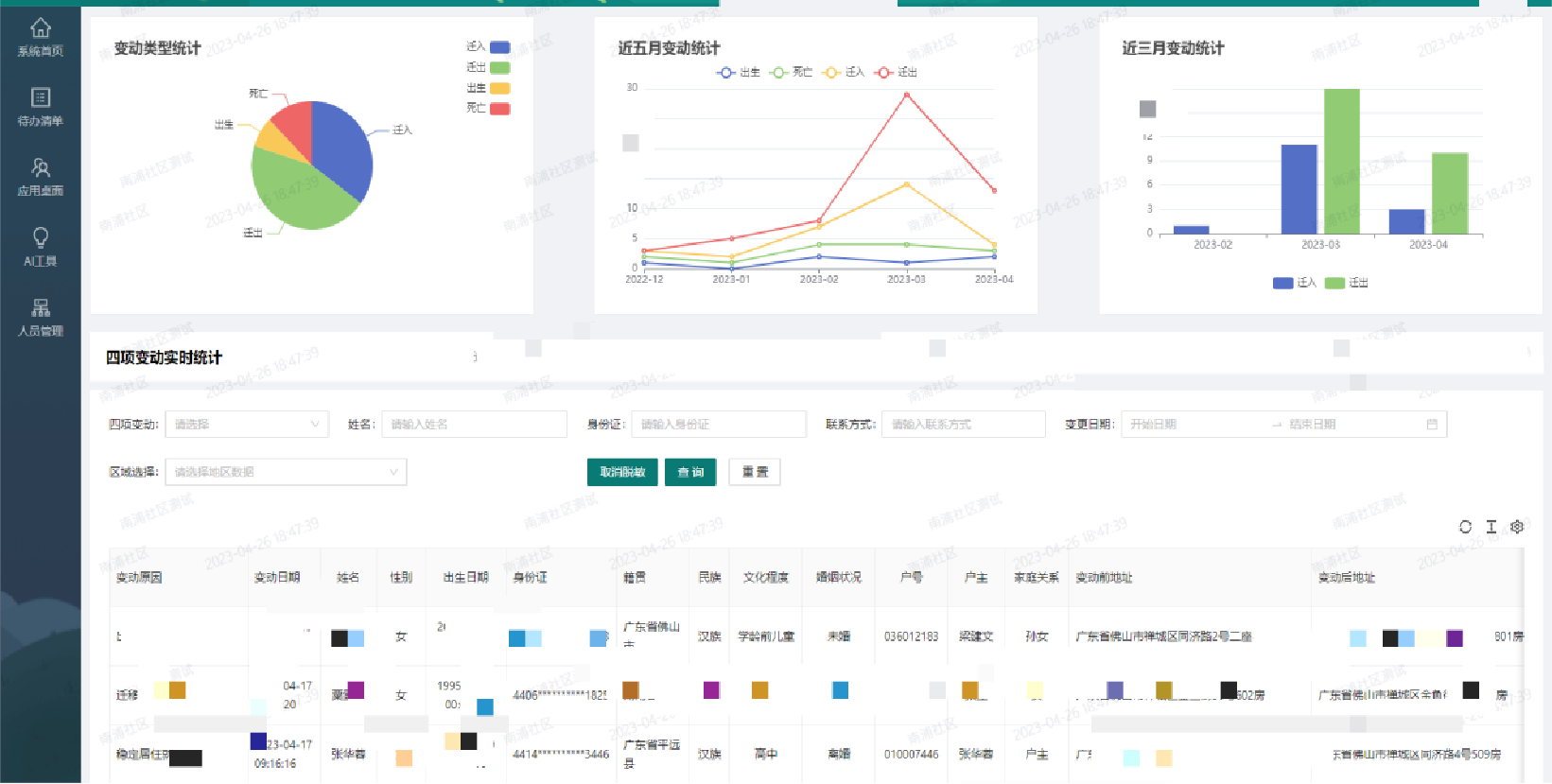Expand the 四项变动 dropdown
The image size is (1552, 784).
(x=247, y=425)
